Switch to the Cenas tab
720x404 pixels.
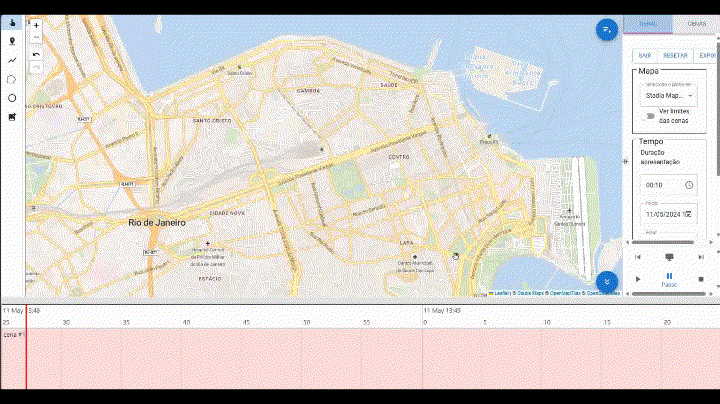pos(695,24)
